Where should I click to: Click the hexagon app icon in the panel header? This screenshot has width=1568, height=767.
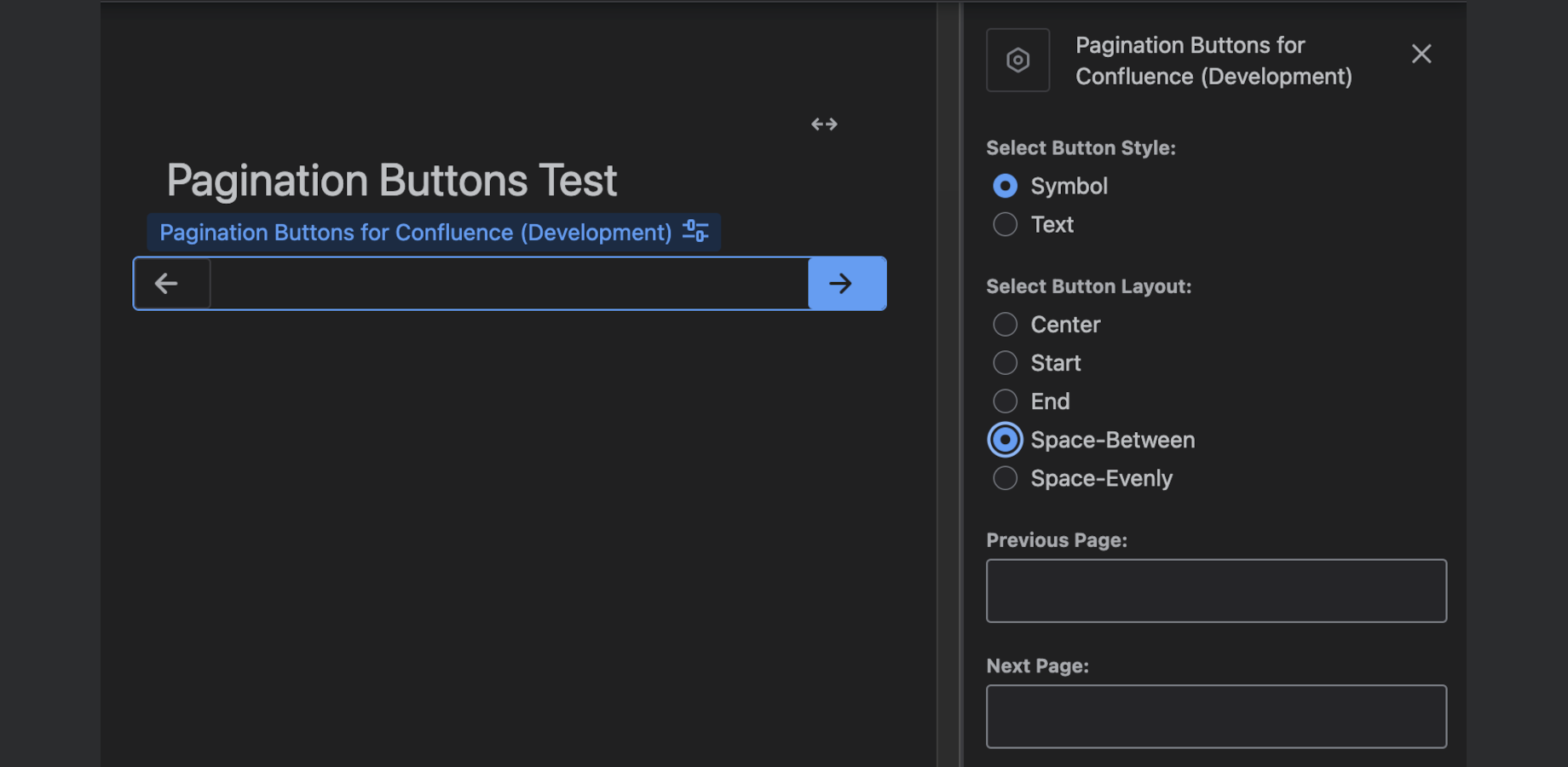1017,61
